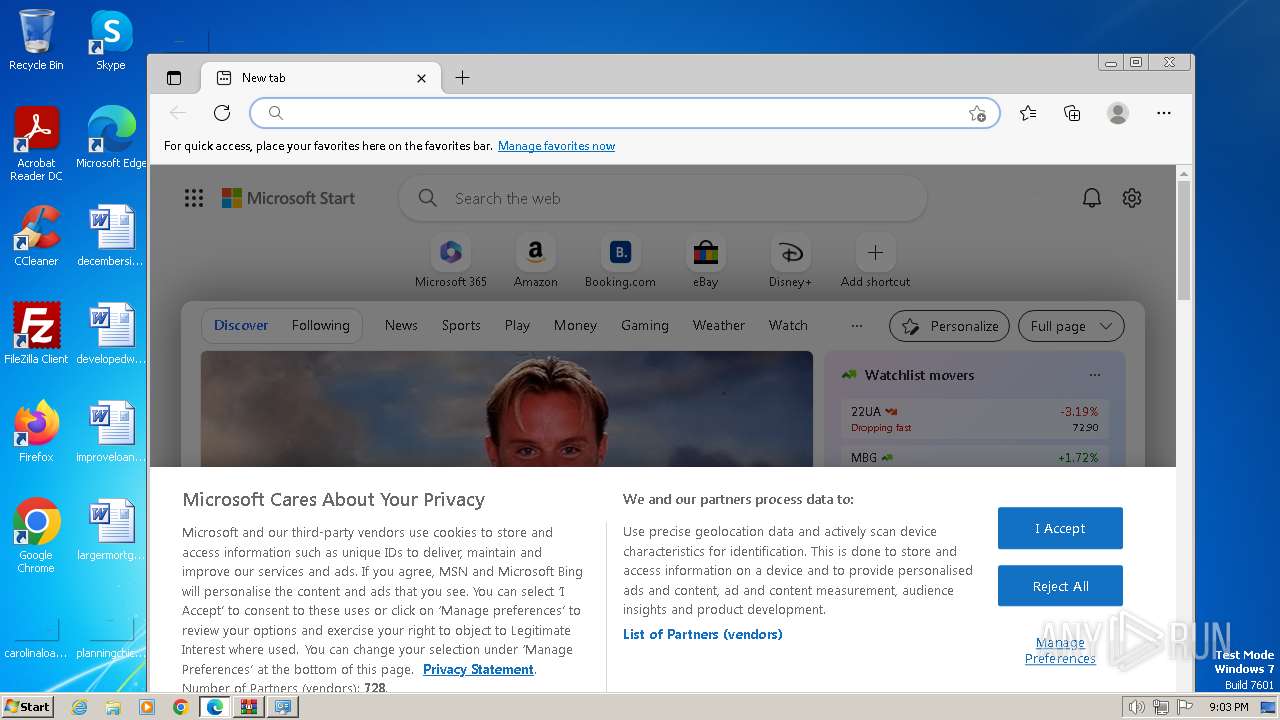Open Recycle Bin on desktop
The width and height of the screenshot is (1280, 720).
(x=36, y=40)
